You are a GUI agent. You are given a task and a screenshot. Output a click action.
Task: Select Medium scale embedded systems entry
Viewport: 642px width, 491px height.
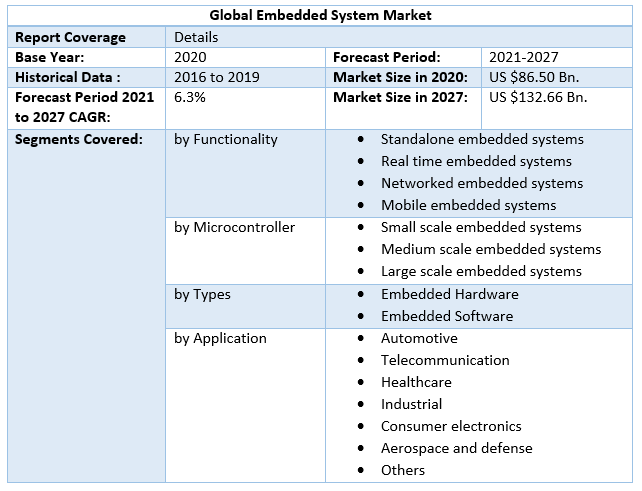point(491,249)
